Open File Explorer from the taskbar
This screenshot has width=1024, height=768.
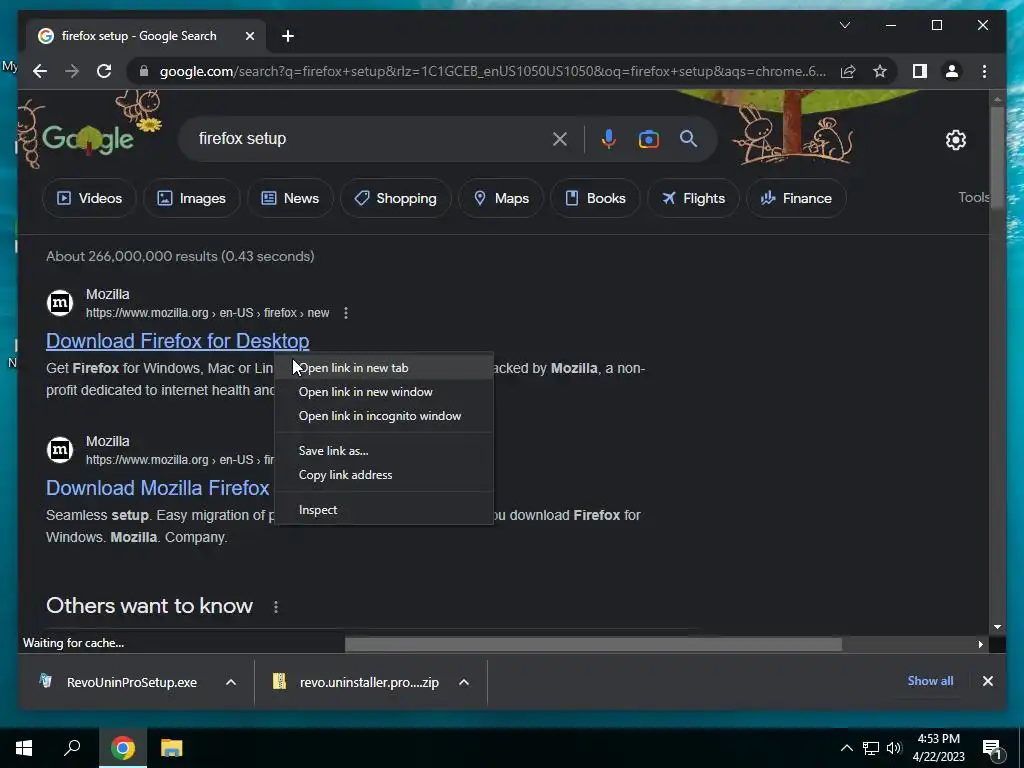(x=172, y=748)
